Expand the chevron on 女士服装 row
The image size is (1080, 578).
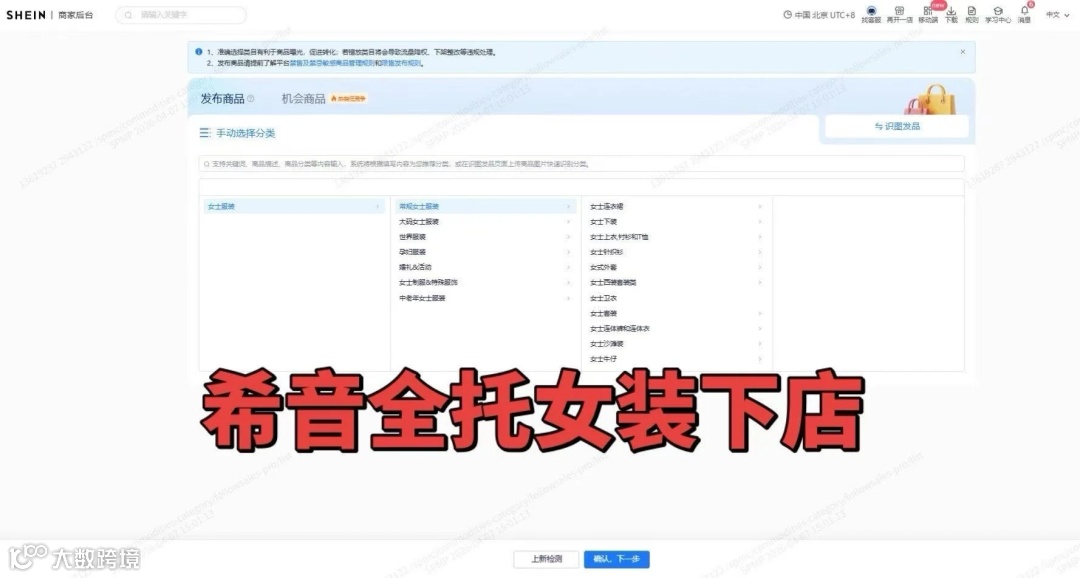377,207
